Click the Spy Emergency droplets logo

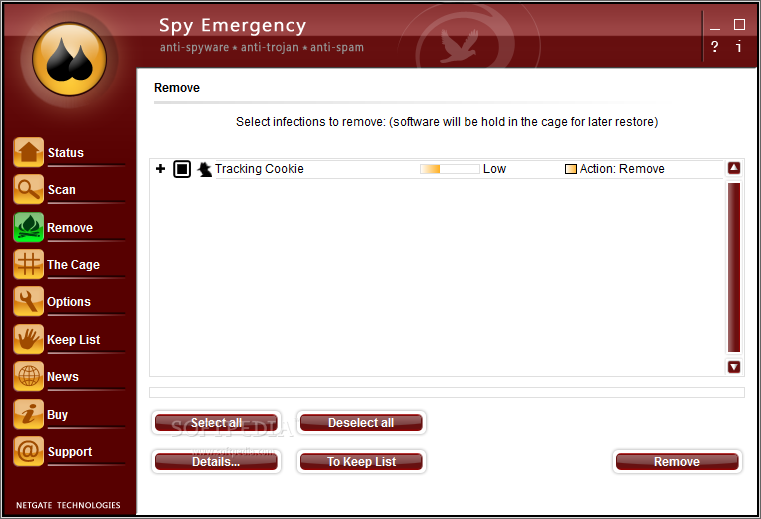(x=69, y=59)
